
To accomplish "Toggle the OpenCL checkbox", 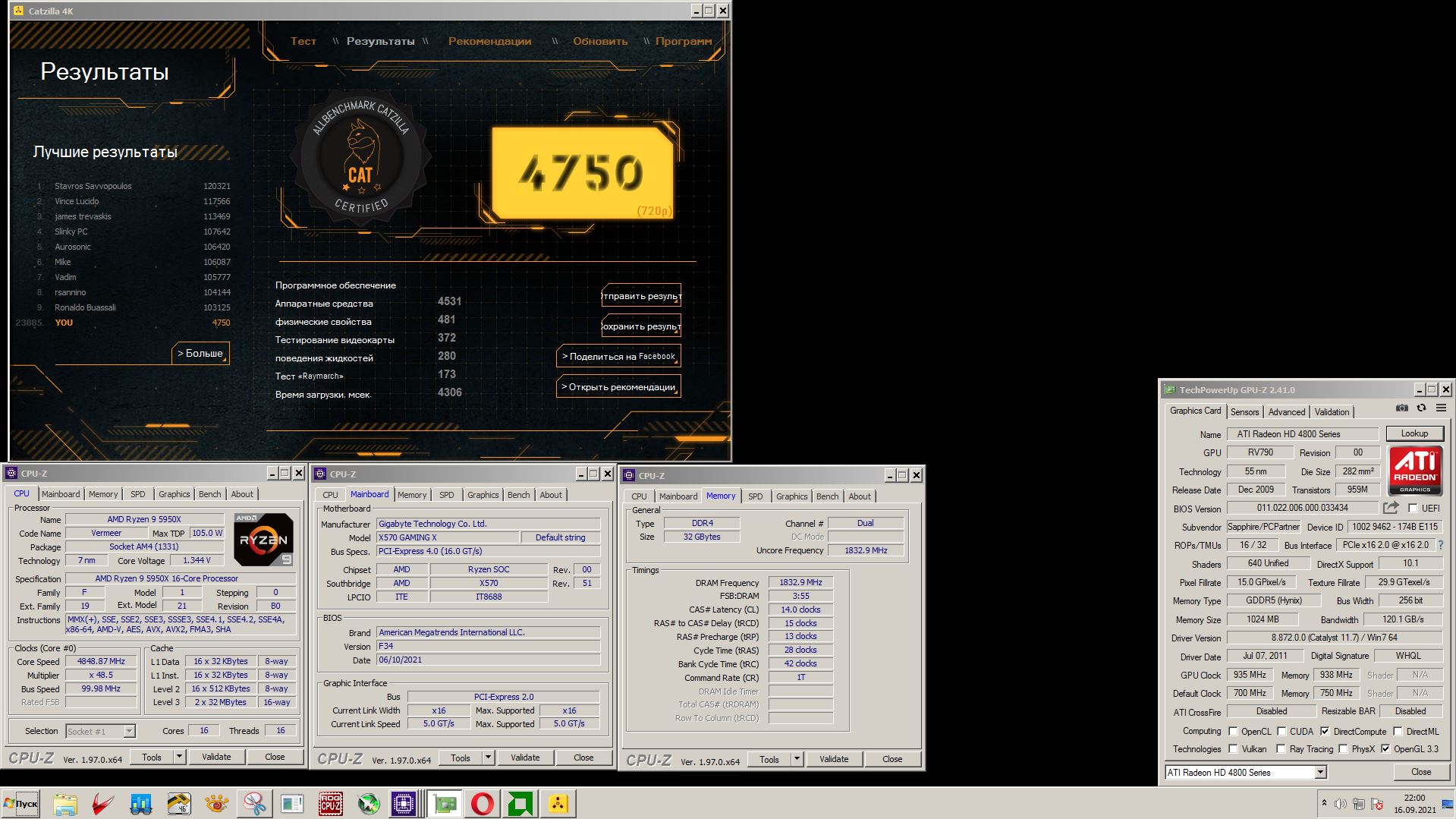I will [1233, 731].
